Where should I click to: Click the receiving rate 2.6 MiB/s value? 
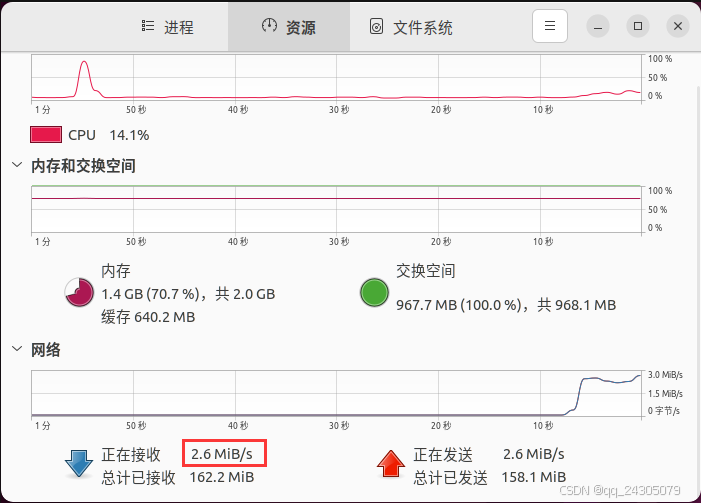coord(222,454)
